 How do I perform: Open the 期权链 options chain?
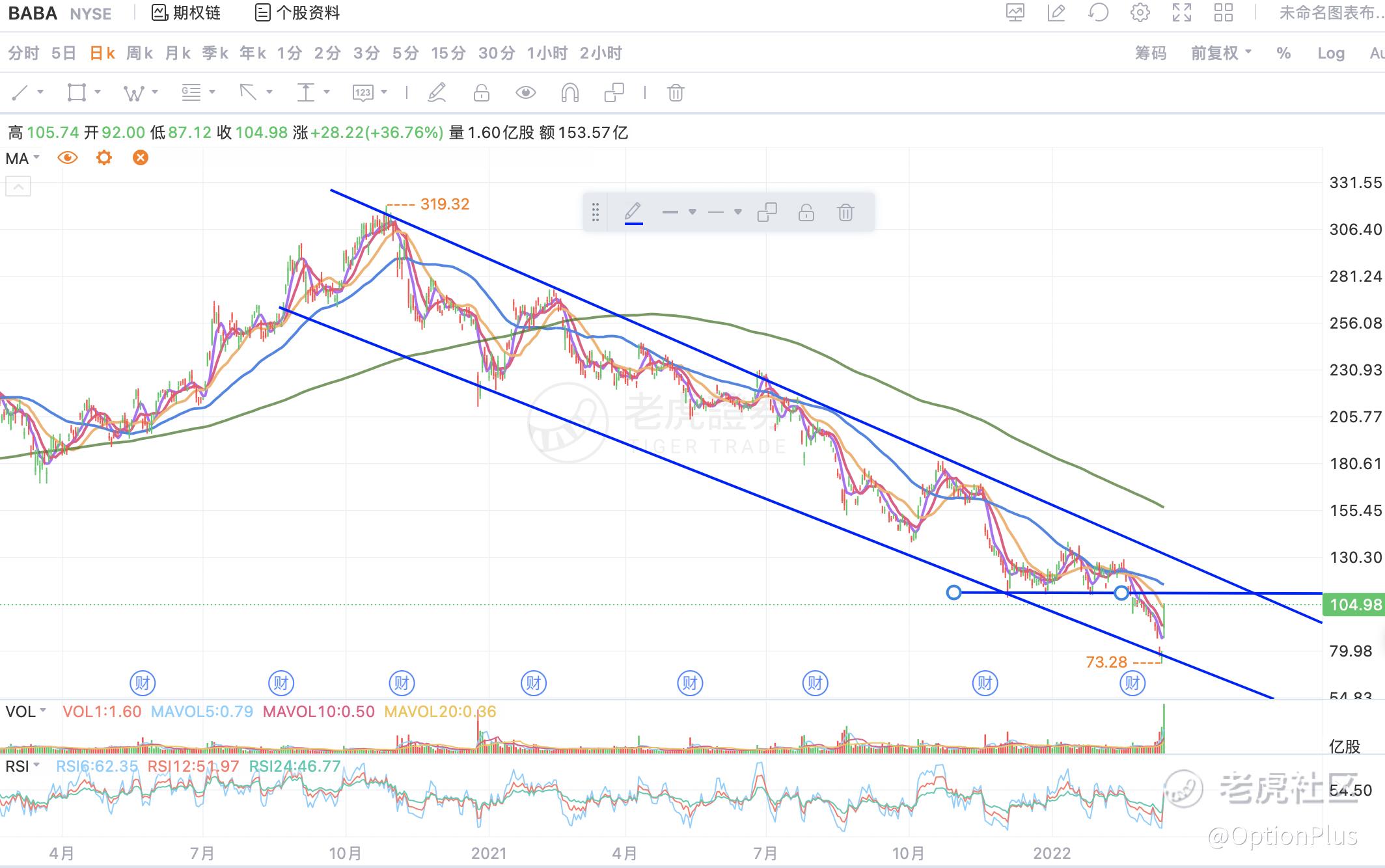[186, 13]
